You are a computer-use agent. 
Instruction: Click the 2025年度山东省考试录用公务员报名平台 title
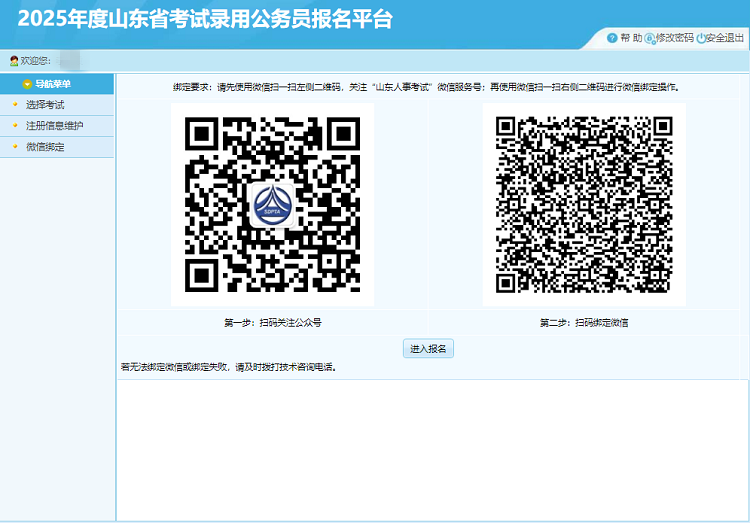pyautogui.click(x=205, y=19)
